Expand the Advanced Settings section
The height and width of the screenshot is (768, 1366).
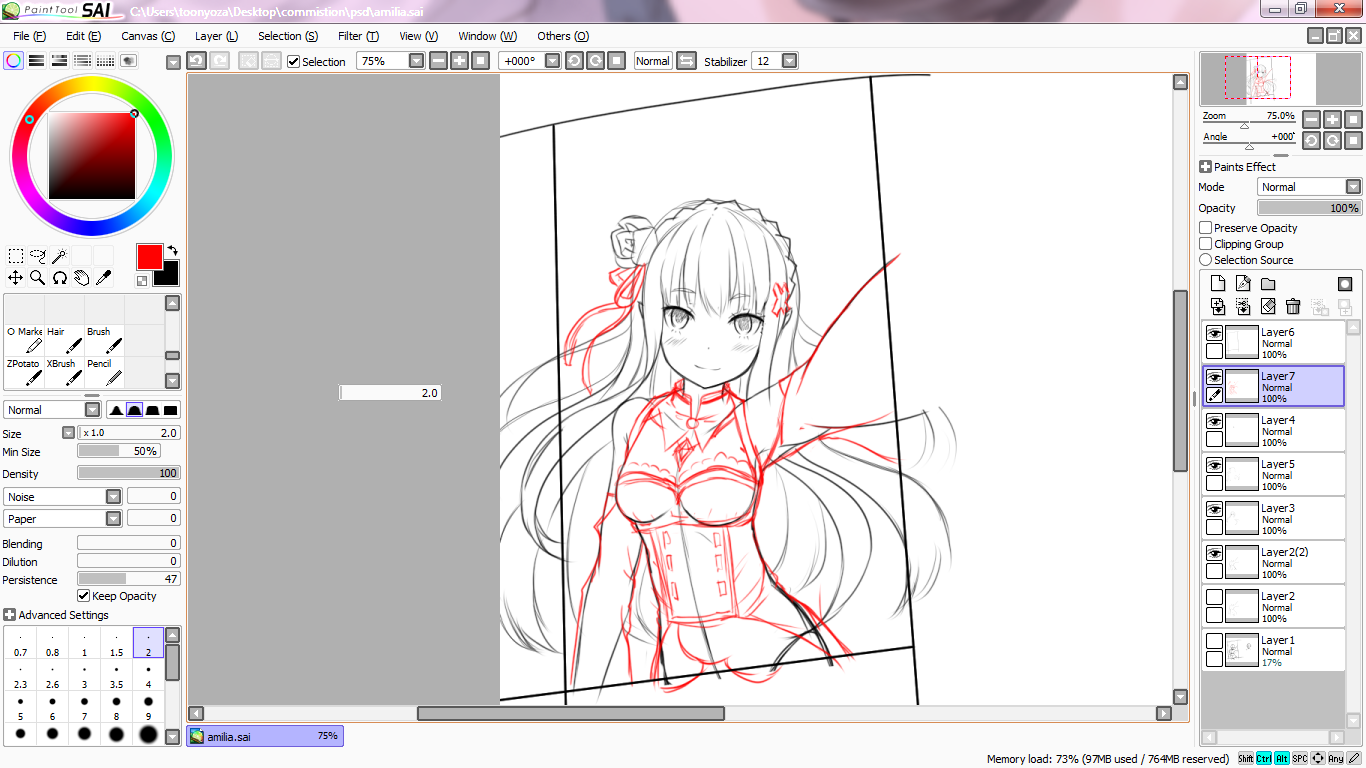coord(10,615)
